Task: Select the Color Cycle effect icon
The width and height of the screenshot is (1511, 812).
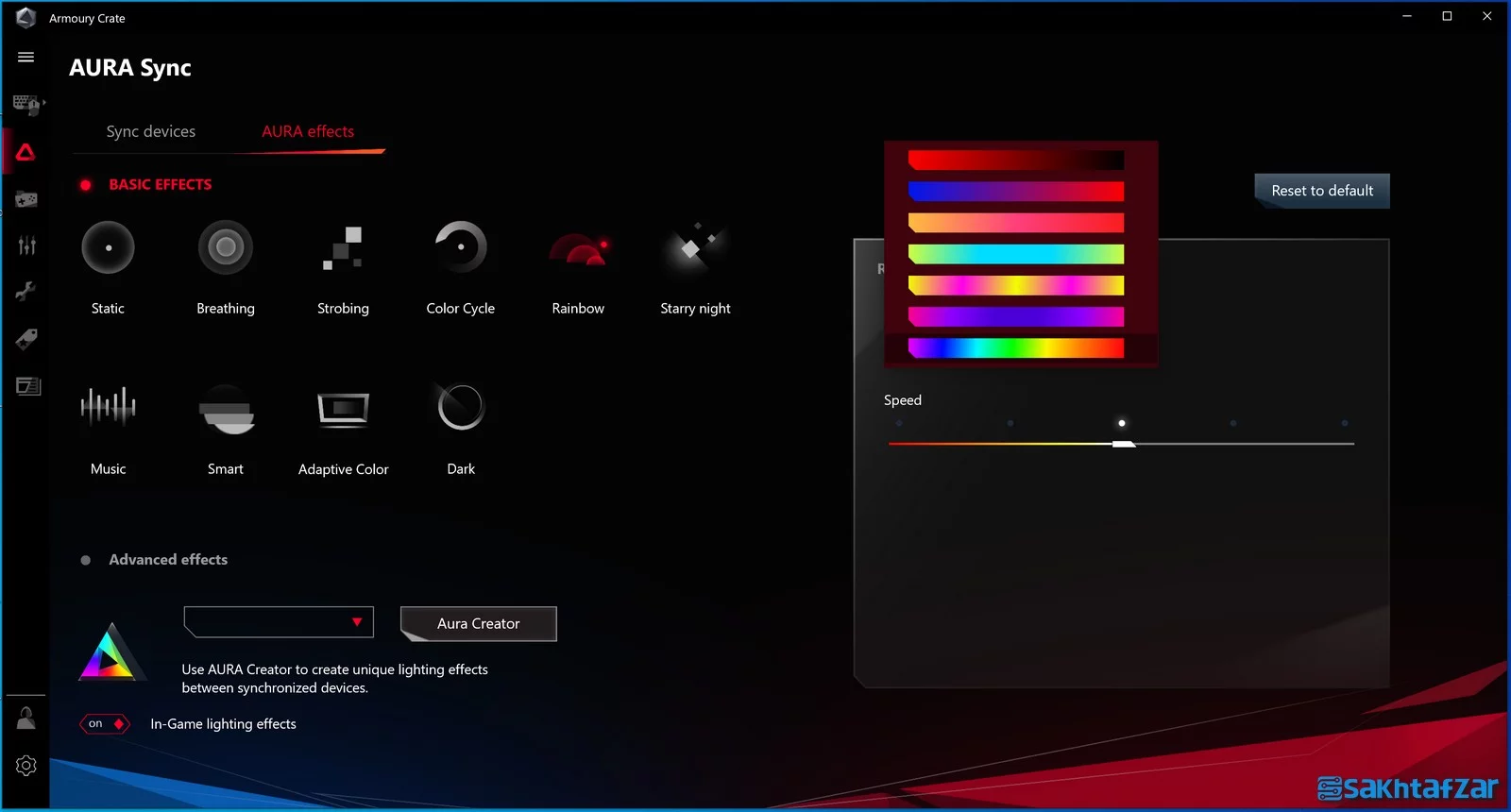Action: [x=461, y=247]
